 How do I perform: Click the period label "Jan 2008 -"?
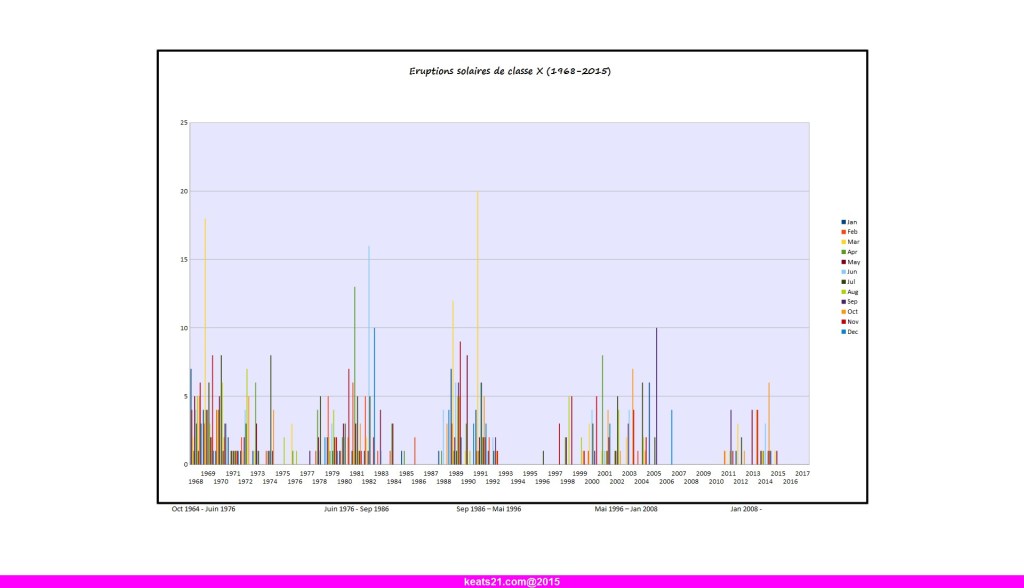tap(746, 509)
